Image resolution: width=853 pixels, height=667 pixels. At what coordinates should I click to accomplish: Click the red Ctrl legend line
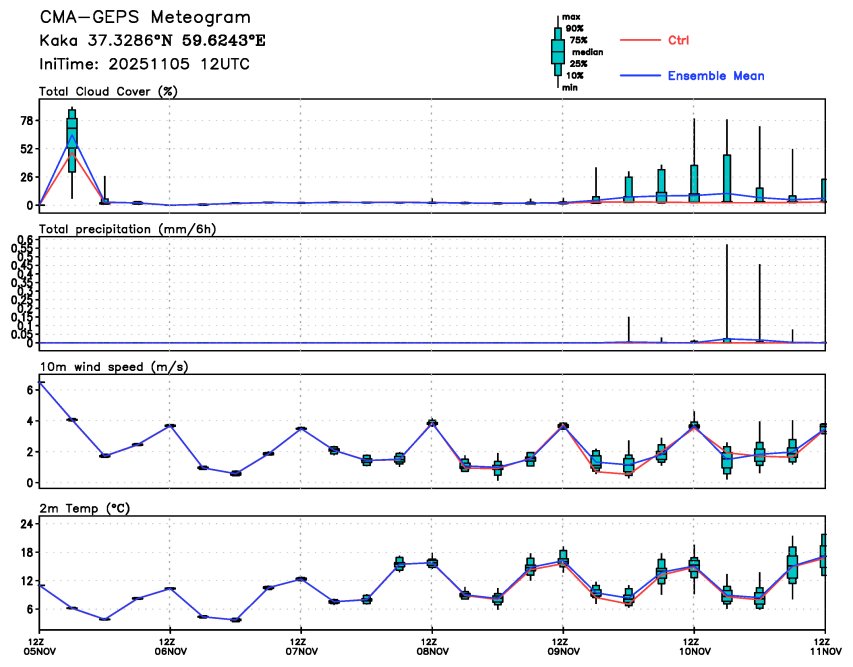pyautogui.click(x=639, y=40)
